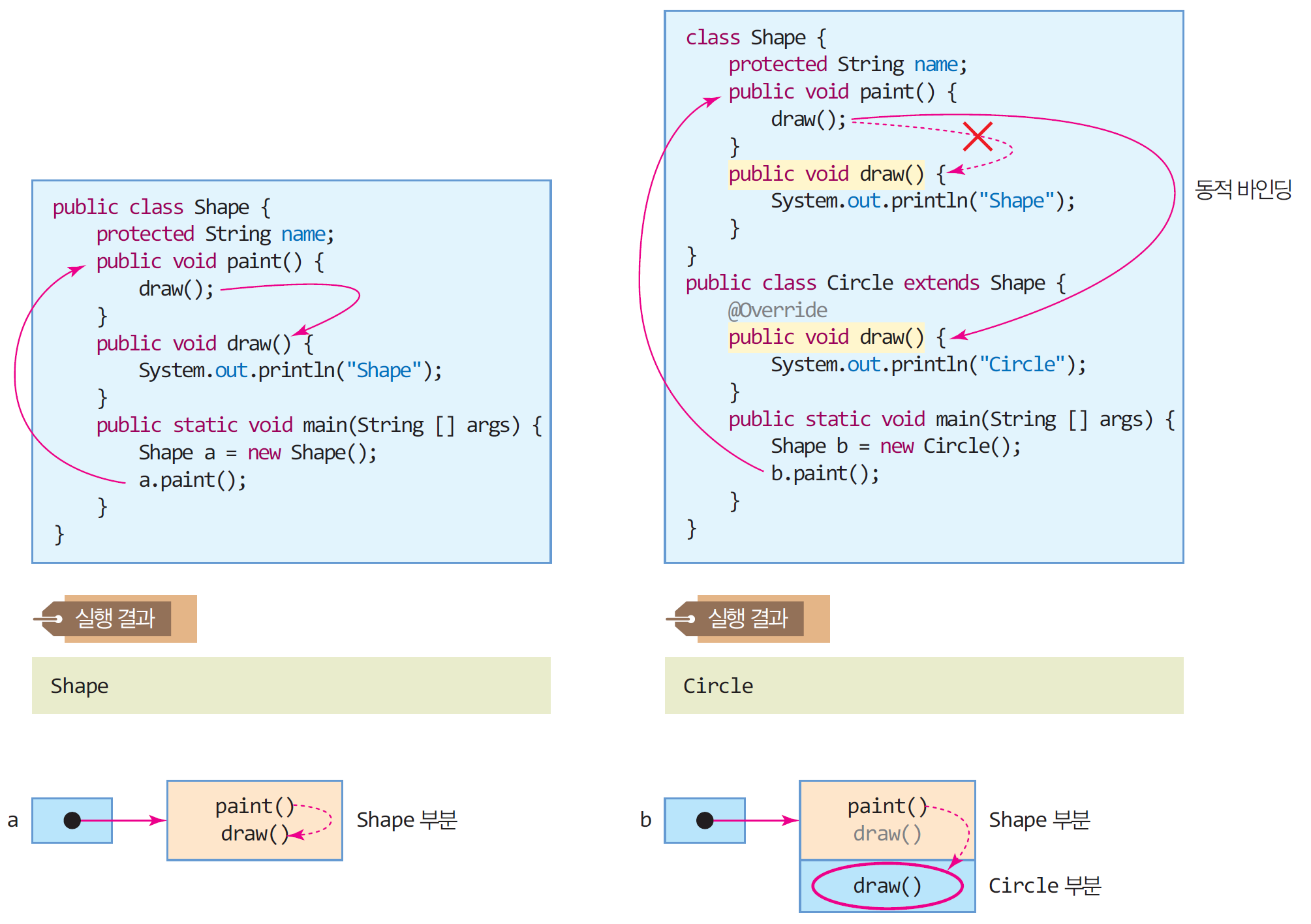This screenshot has height=924, width=1311.
Task: Click the reference box for variable b
Action: 704,820
